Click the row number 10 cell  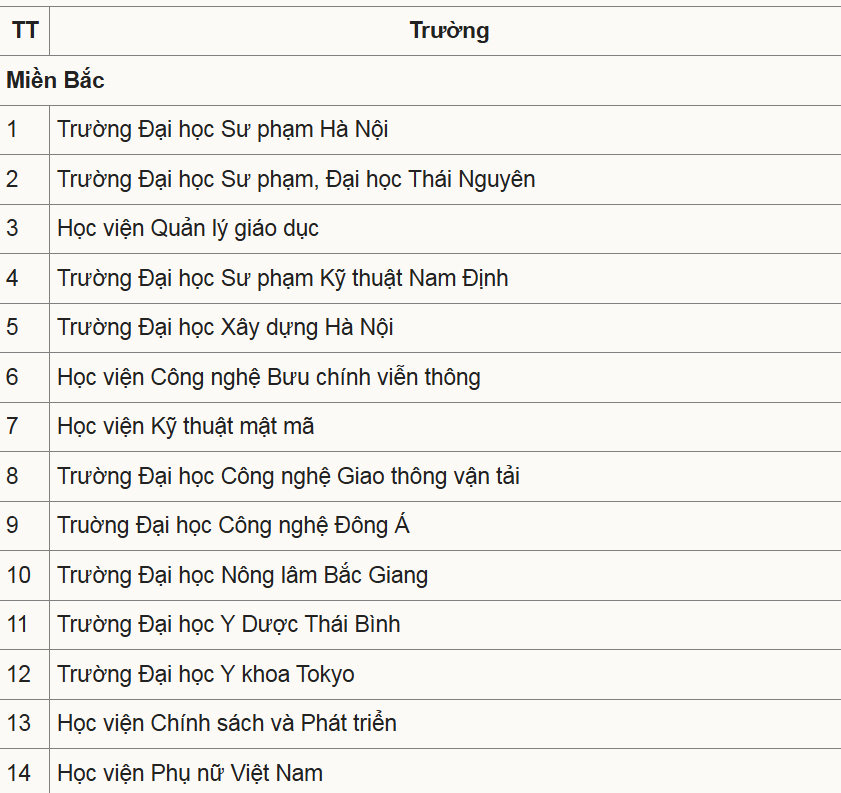point(19,575)
